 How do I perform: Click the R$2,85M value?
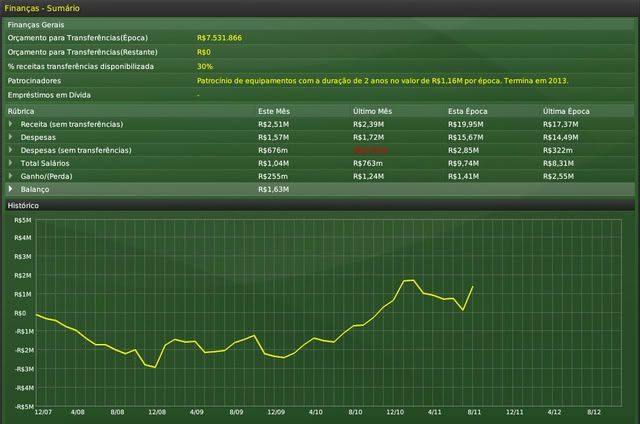463,150
